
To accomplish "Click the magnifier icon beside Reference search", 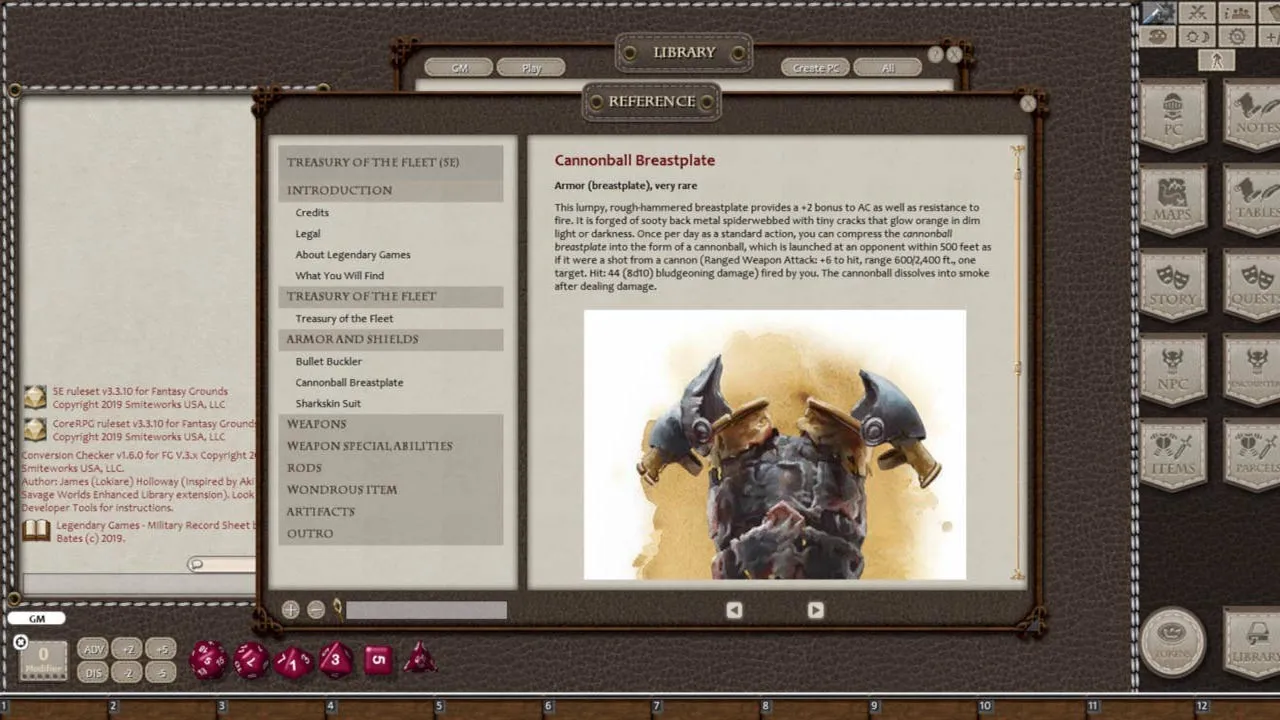I will (338, 608).
